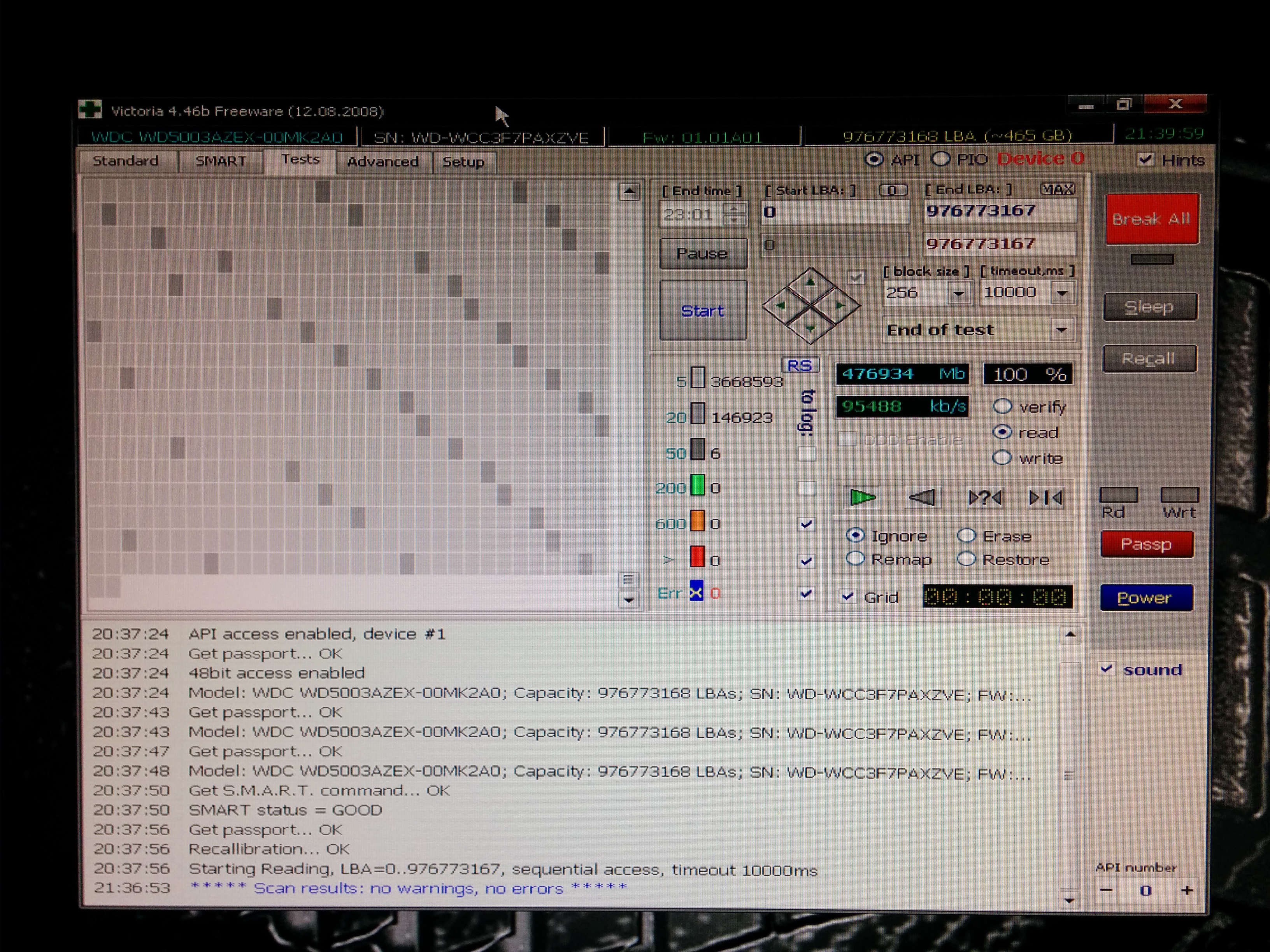This screenshot has width=1270, height=952.
Task: Click the butterfly seek >|< icon
Action: point(1045,497)
